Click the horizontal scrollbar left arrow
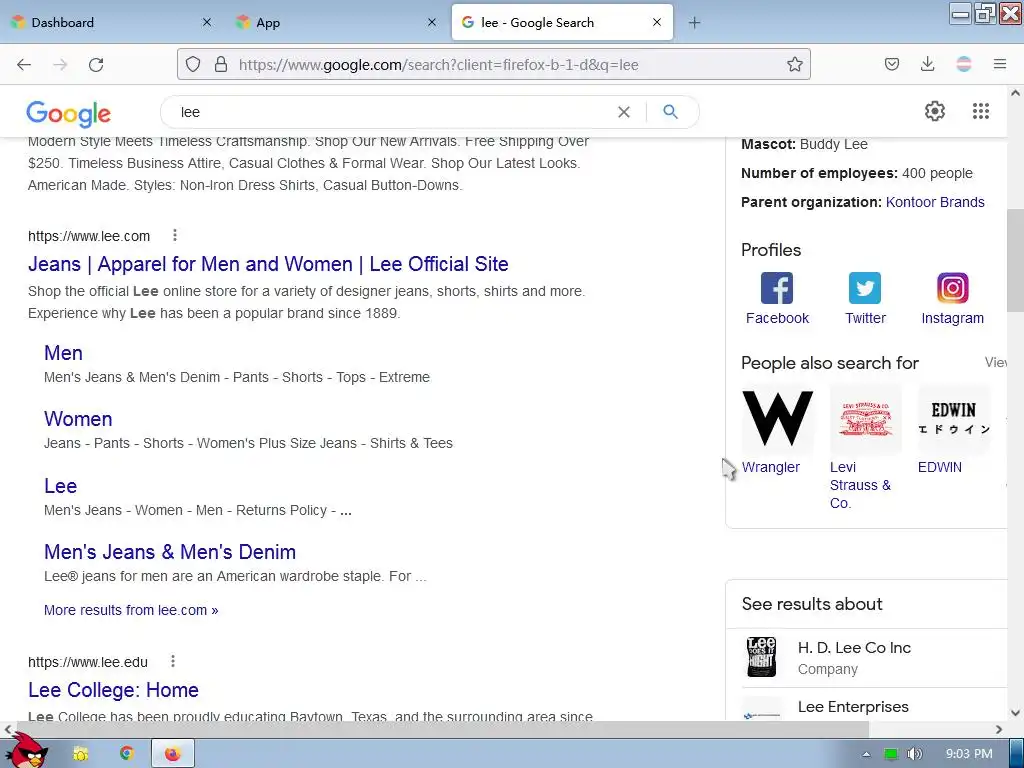The image size is (1024, 768). point(8,729)
